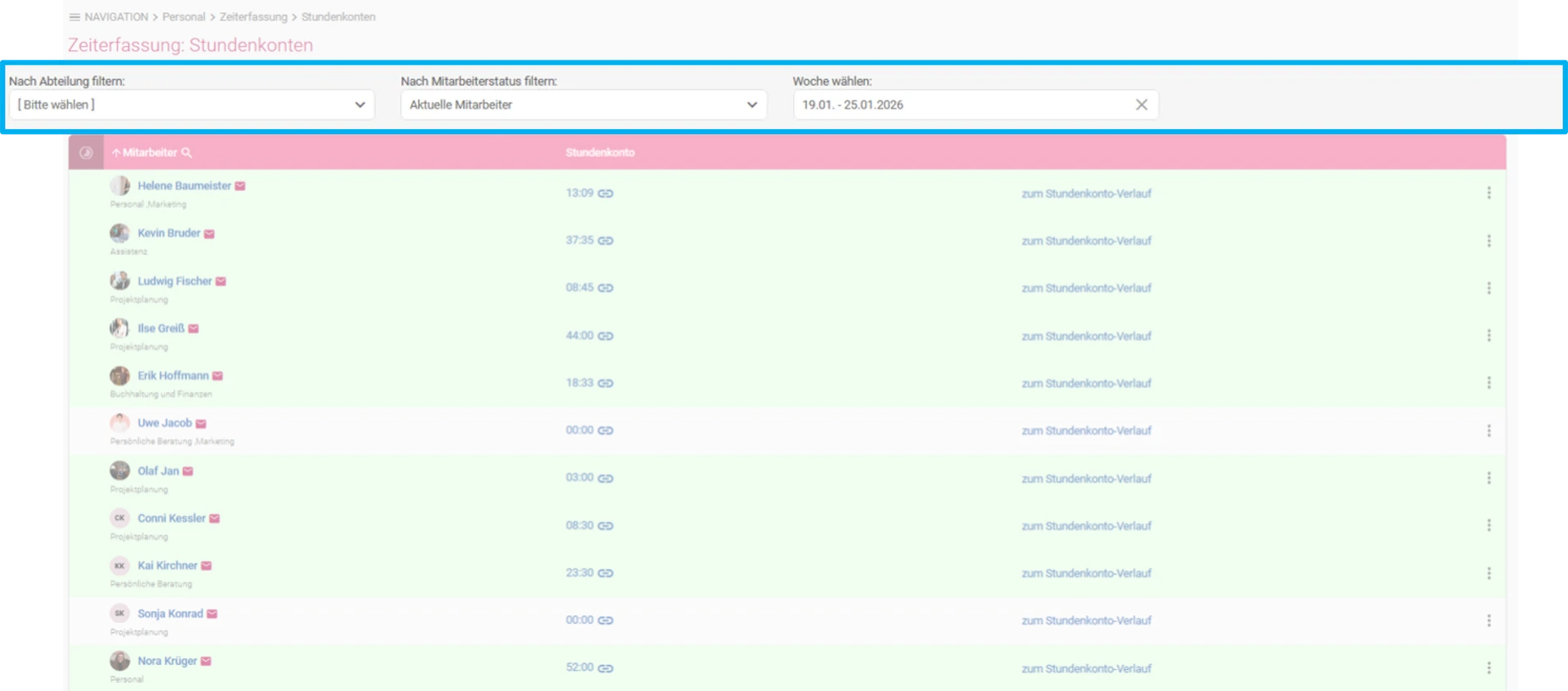Open the NAVIGATION hamburger menu icon
The width and height of the screenshot is (1568, 691).
tap(74, 17)
